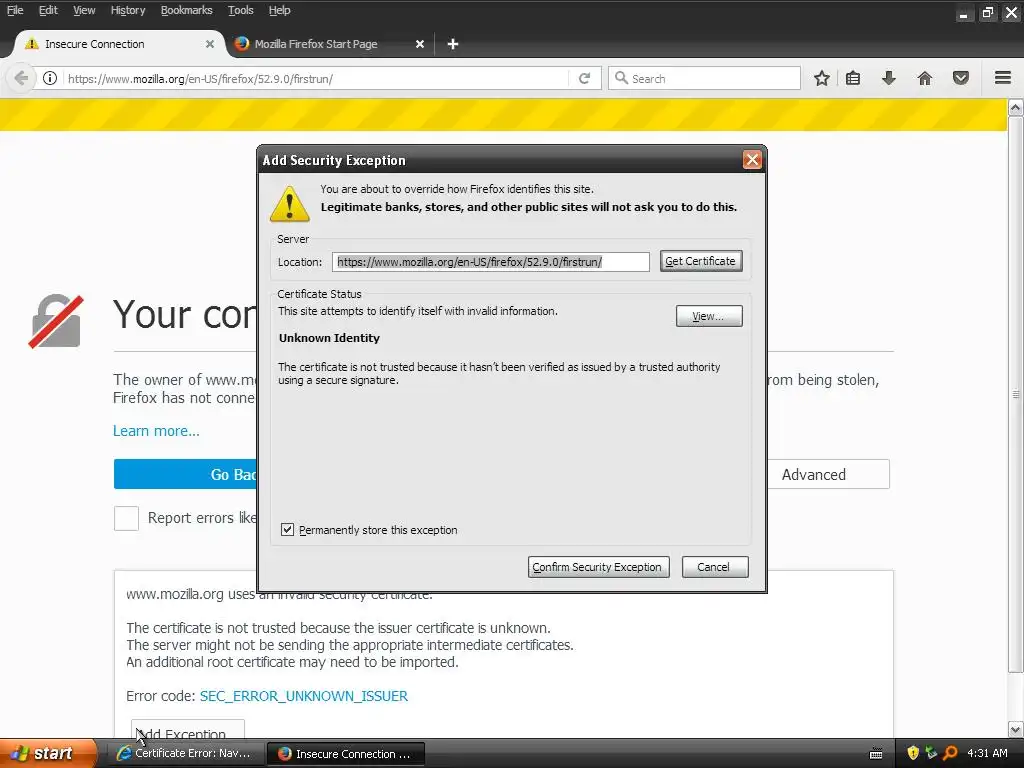Close the Insecure Connection tab
The image size is (1024, 768).
(210, 44)
